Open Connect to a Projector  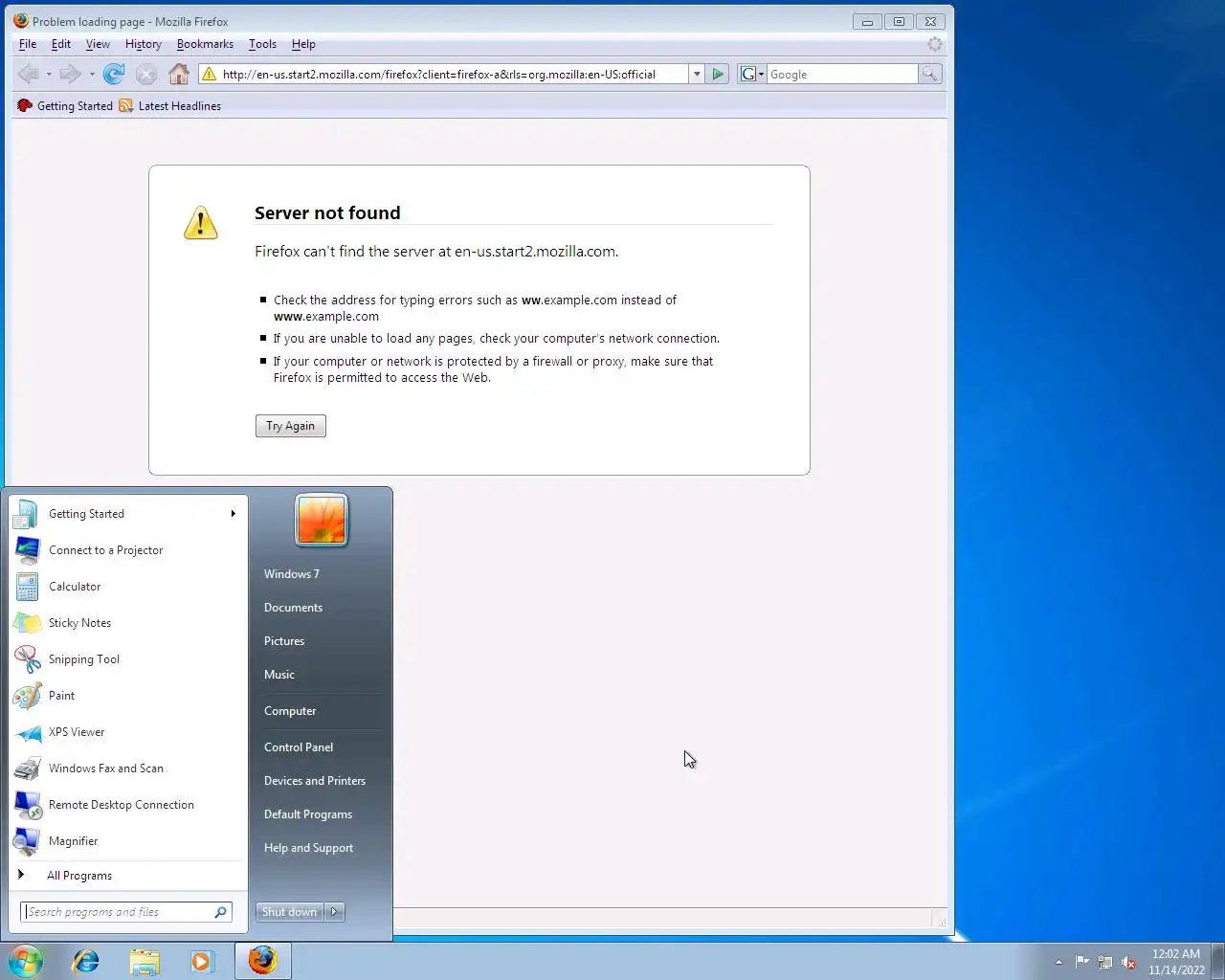[128, 550]
